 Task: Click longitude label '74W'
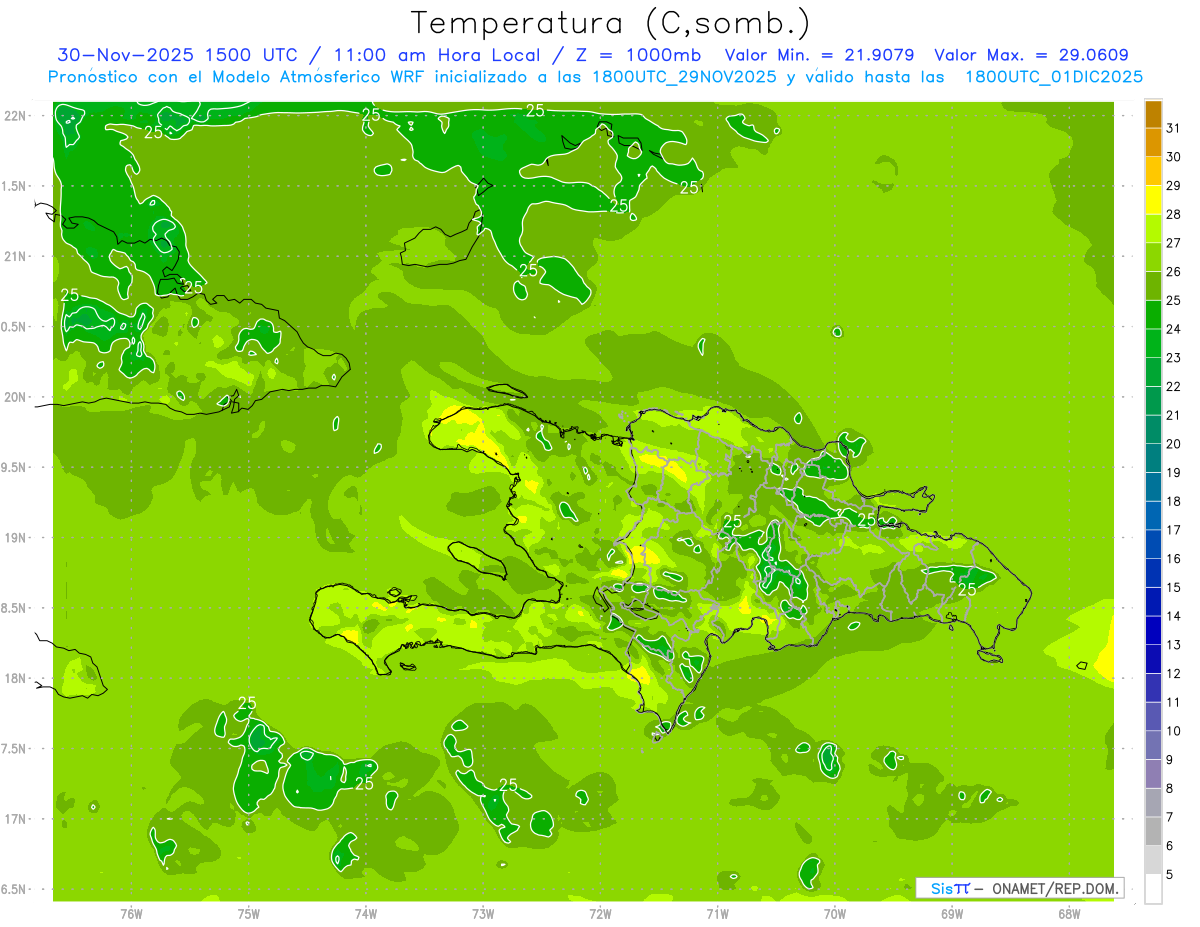pyautogui.click(x=366, y=913)
